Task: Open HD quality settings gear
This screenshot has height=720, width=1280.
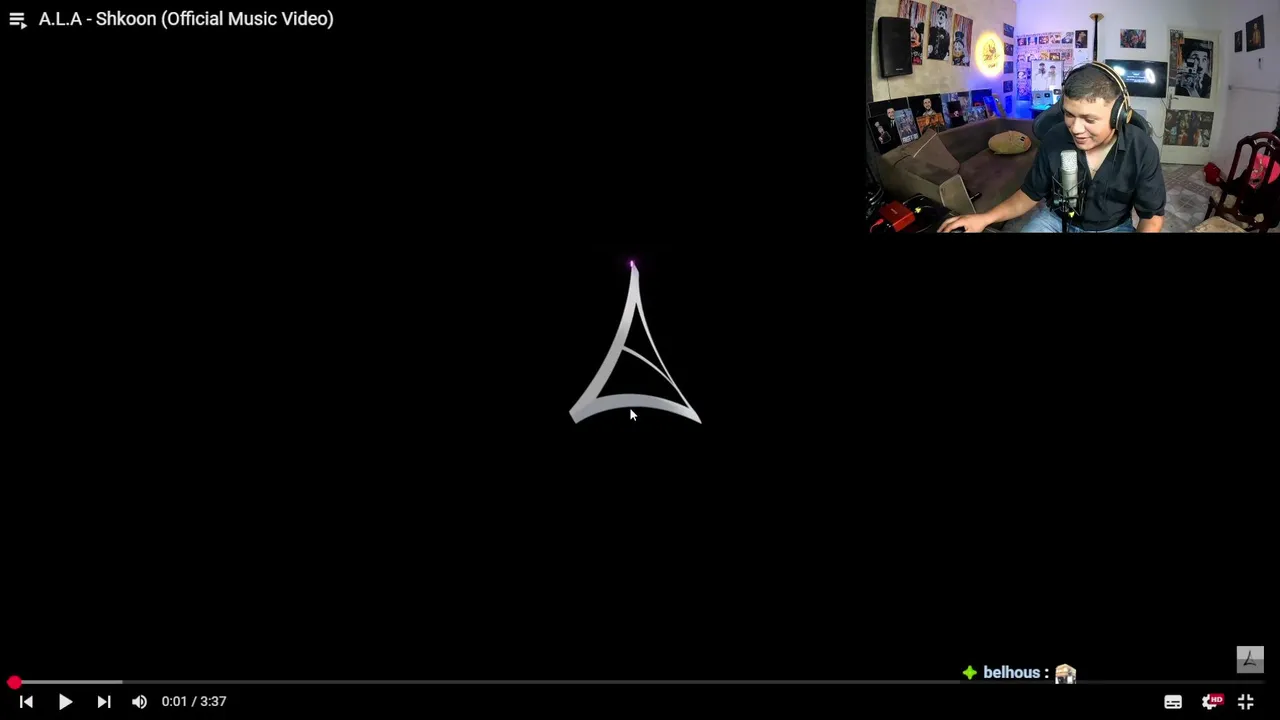Action: click(1212, 702)
